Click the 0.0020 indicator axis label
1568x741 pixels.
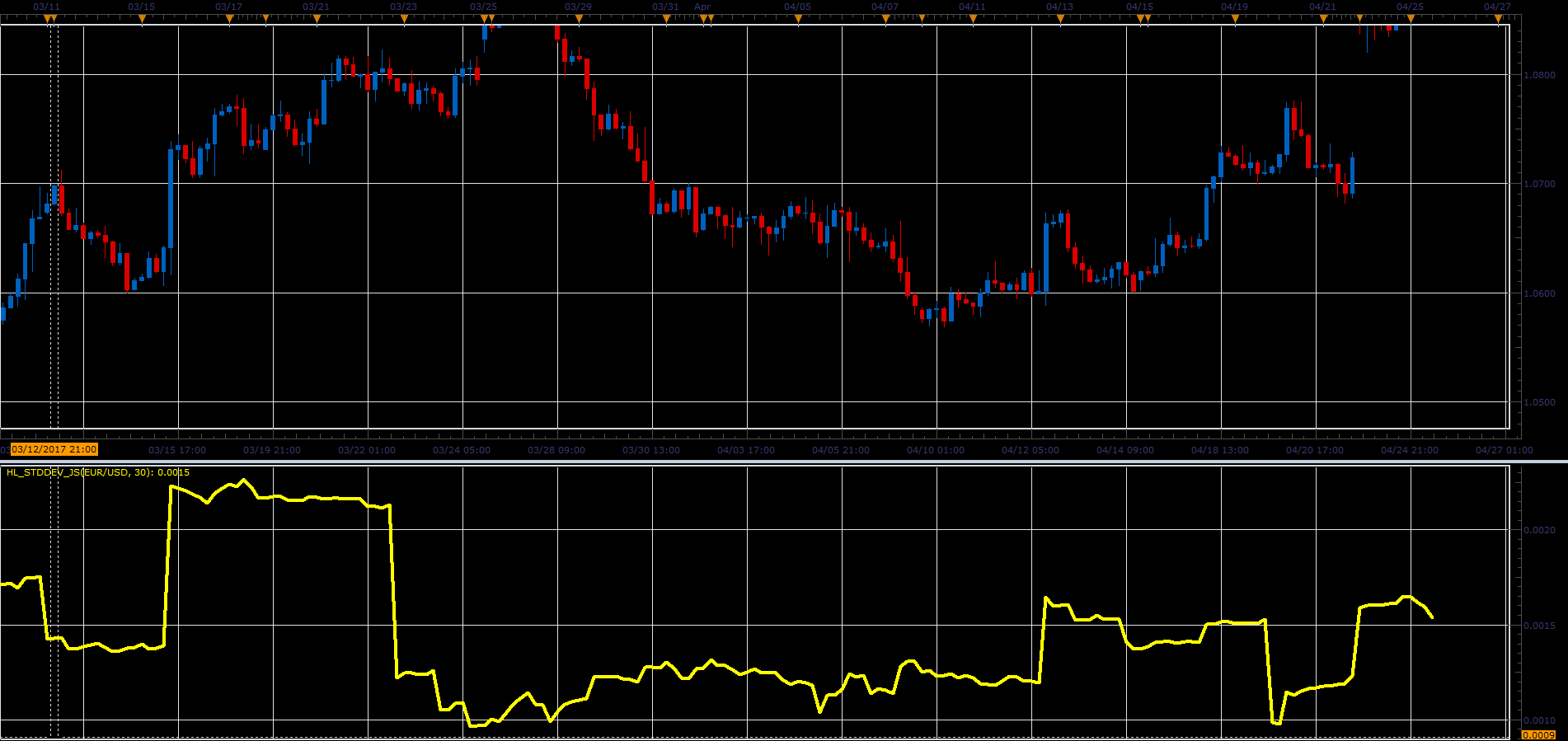(x=1539, y=530)
